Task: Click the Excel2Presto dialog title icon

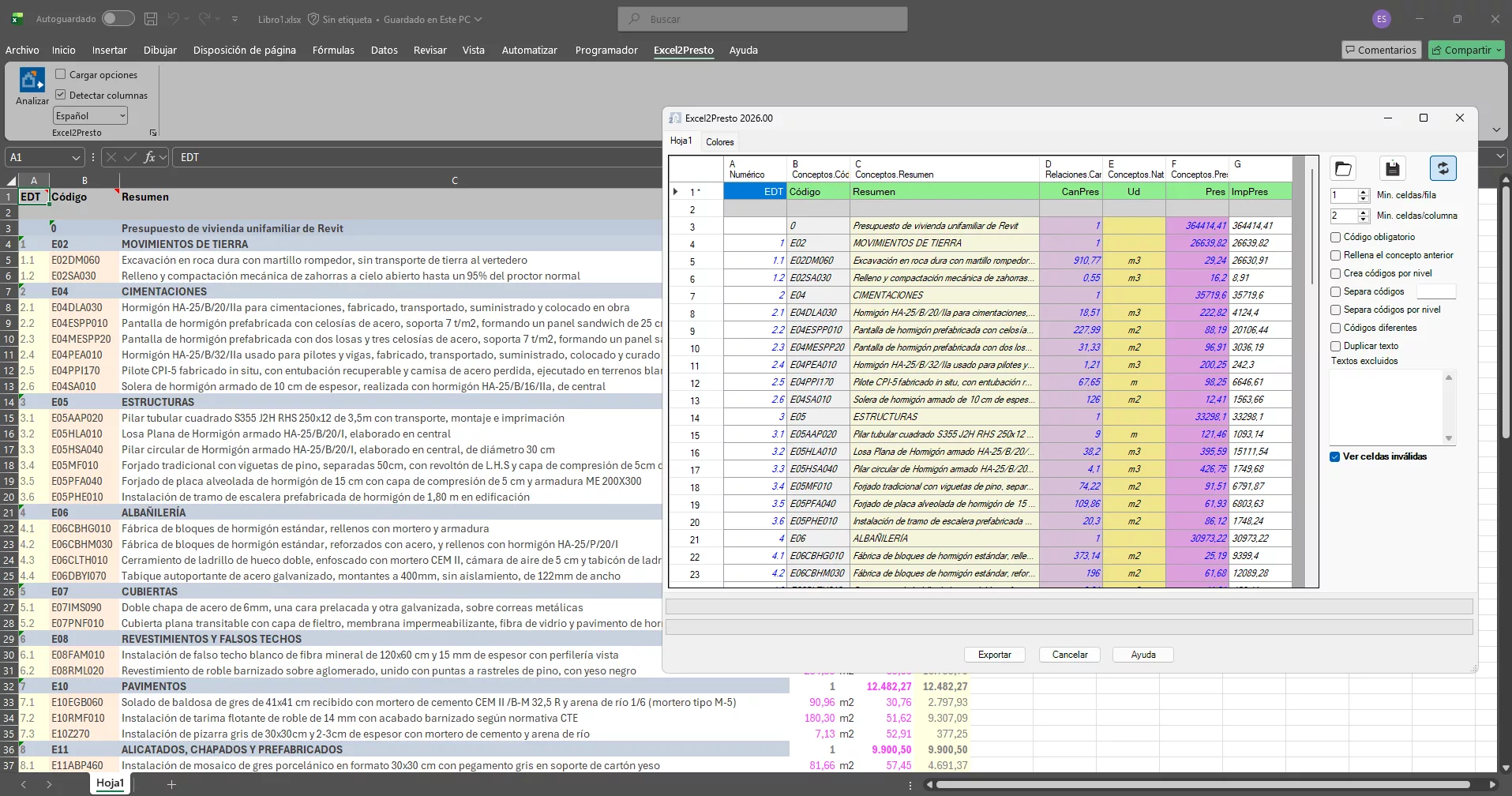Action: (675, 118)
